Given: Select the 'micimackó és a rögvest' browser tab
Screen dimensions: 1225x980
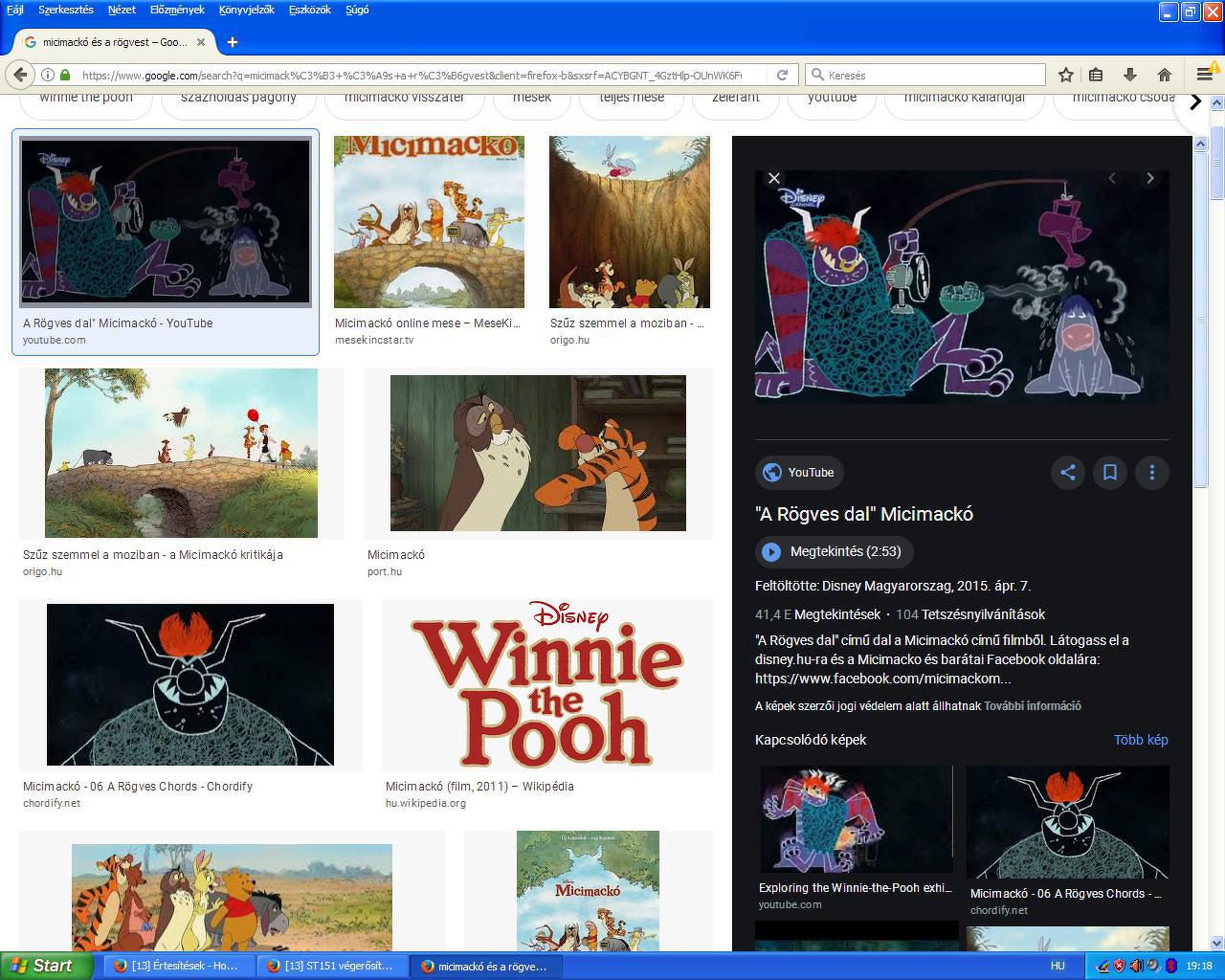Looking at the screenshot, I should pos(115,42).
